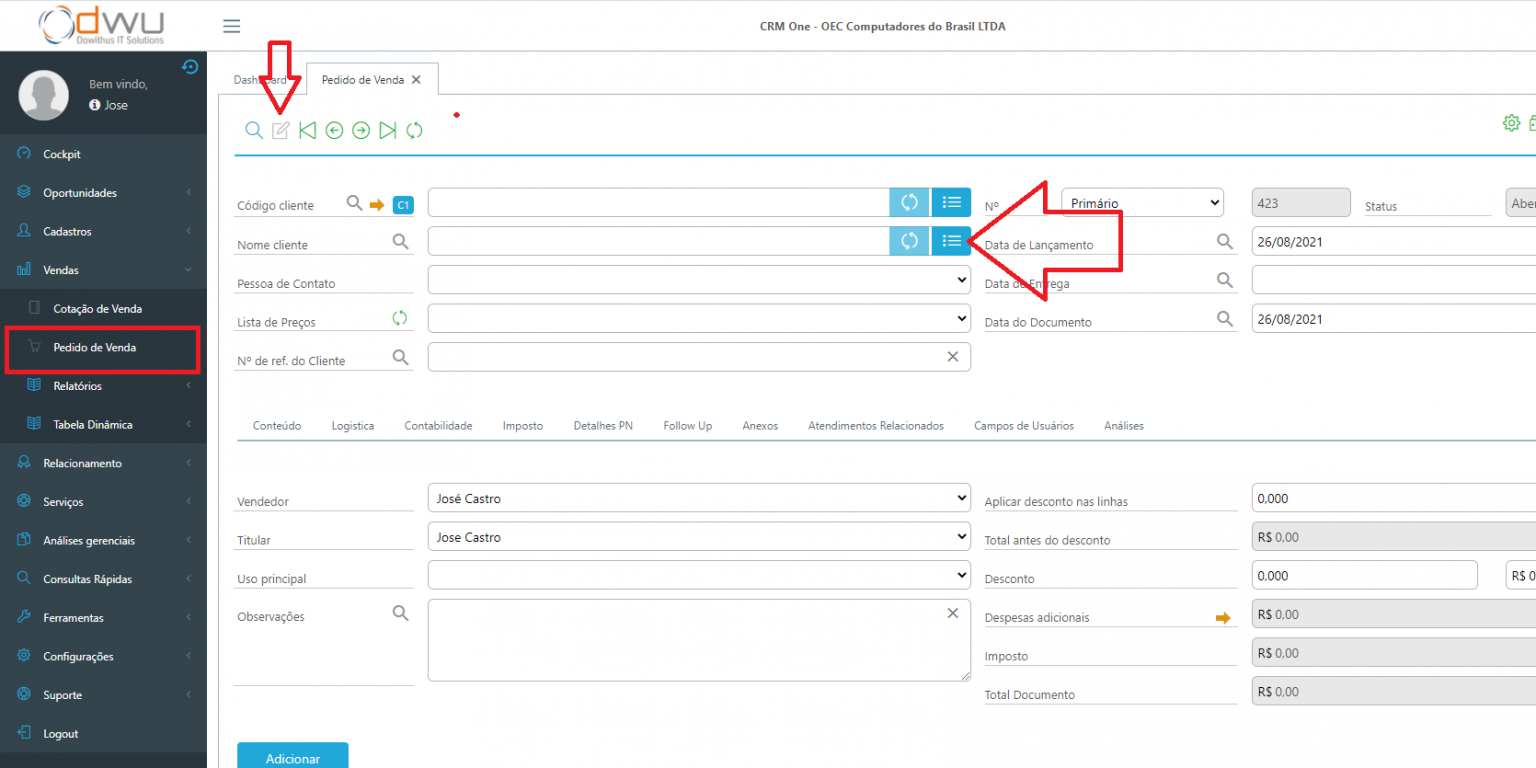Open the Vendedor dropdown showing José Castro
1536x768 pixels.
pyautogui.click(x=698, y=498)
